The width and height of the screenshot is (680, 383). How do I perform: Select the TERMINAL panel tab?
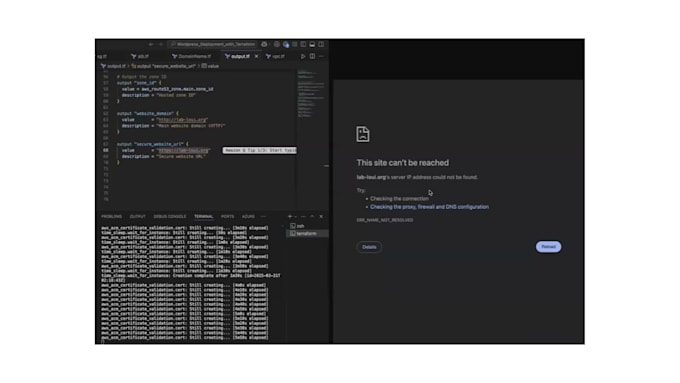click(203, 216)
